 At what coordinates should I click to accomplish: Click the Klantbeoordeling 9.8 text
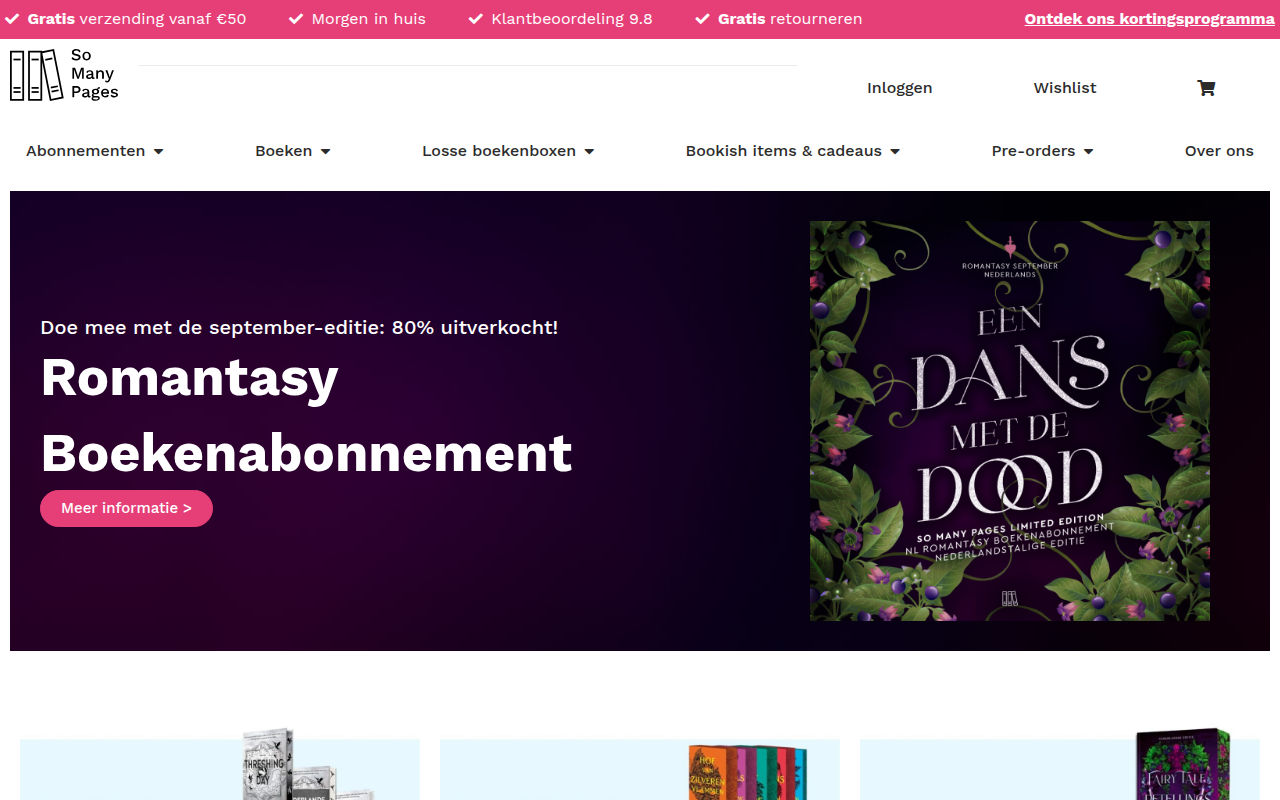tap(572, 19)
